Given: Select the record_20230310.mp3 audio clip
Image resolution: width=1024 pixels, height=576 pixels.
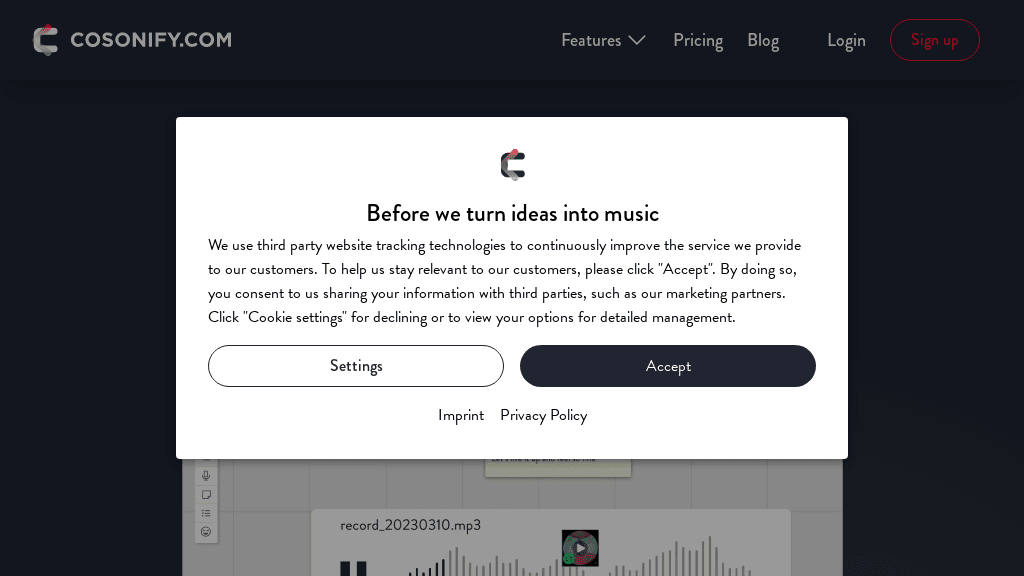Looking at the screenshot, I should coord(410,525).
